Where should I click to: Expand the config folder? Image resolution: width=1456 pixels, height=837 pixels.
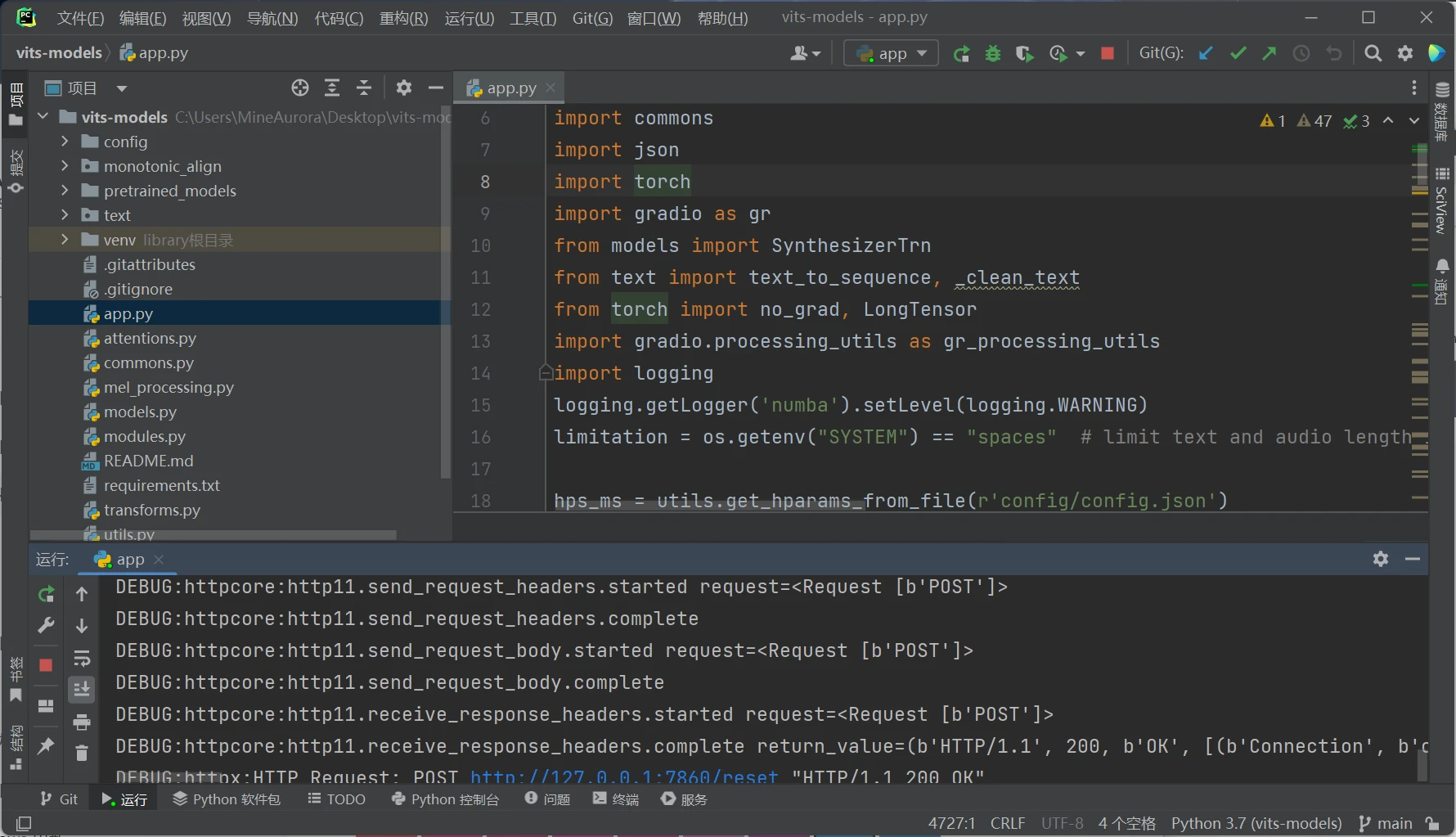pyautogui.click(x=65, y=142)
